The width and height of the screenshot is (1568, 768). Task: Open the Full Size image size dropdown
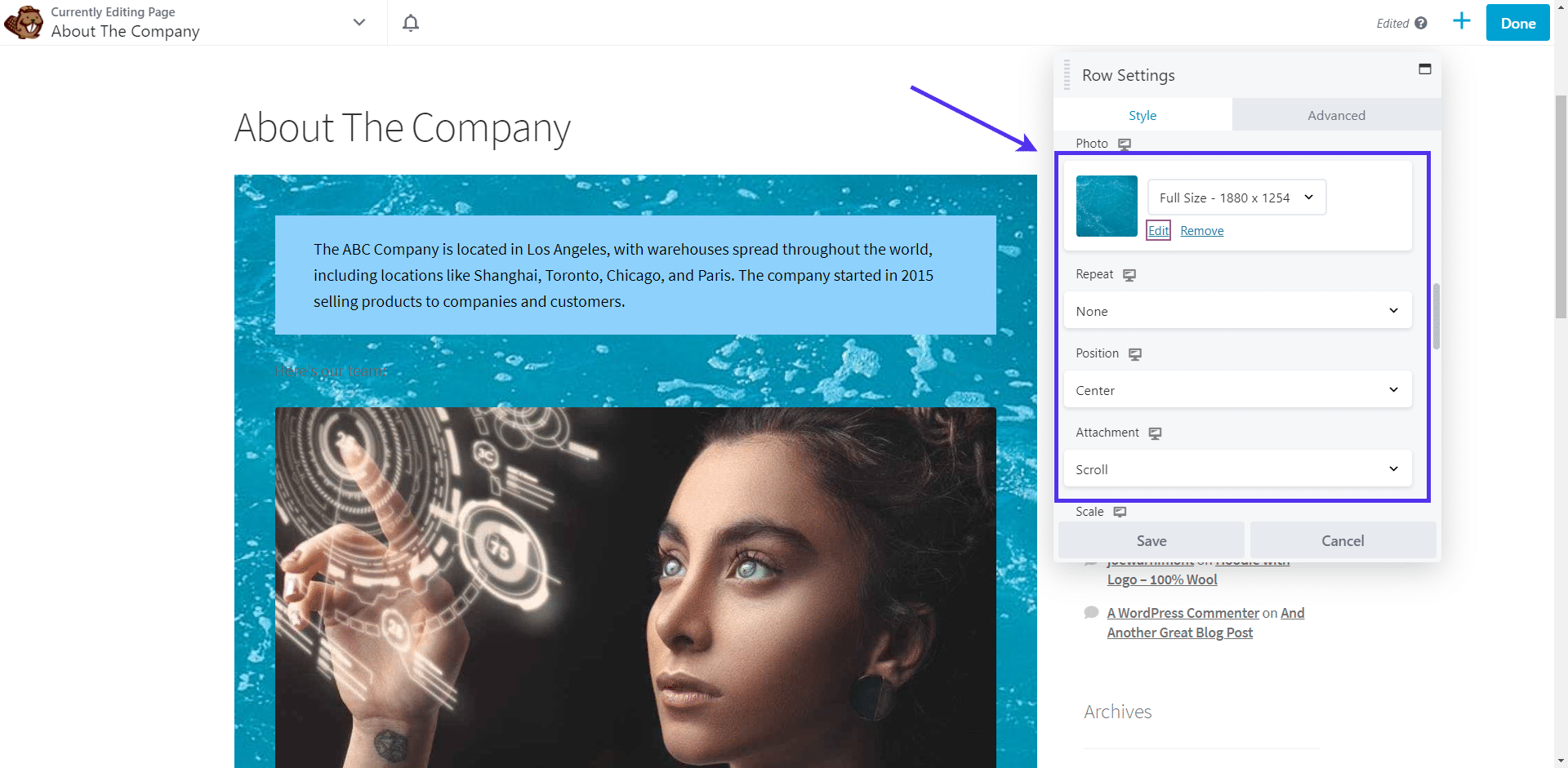tap(1236, 197)
